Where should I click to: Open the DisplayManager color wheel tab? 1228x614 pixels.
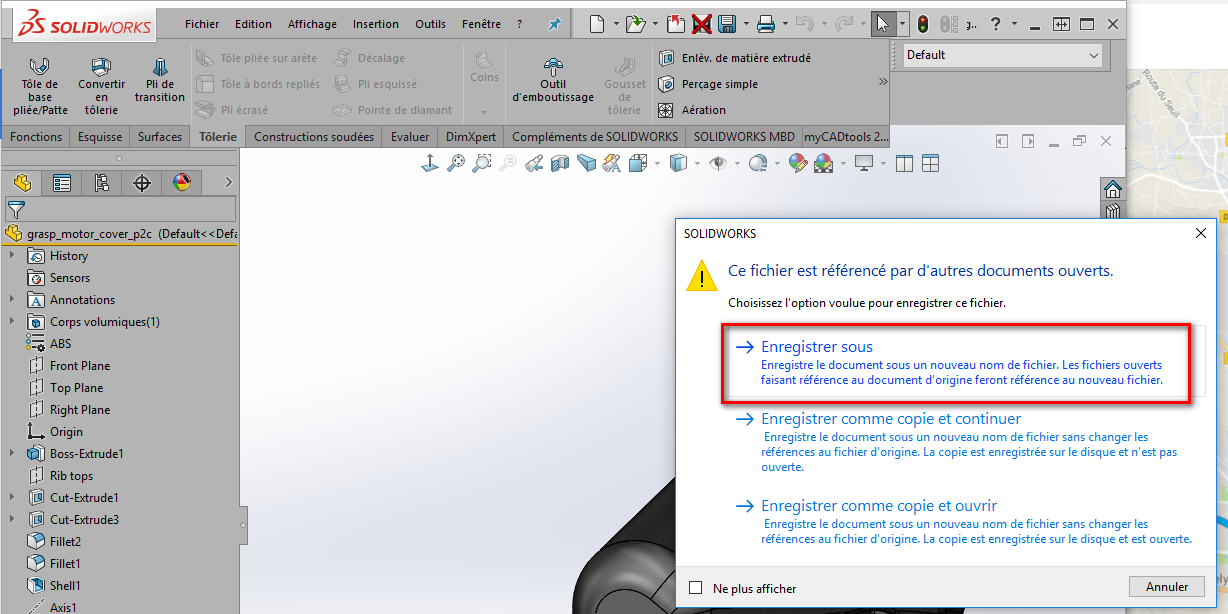pos(181,182)
